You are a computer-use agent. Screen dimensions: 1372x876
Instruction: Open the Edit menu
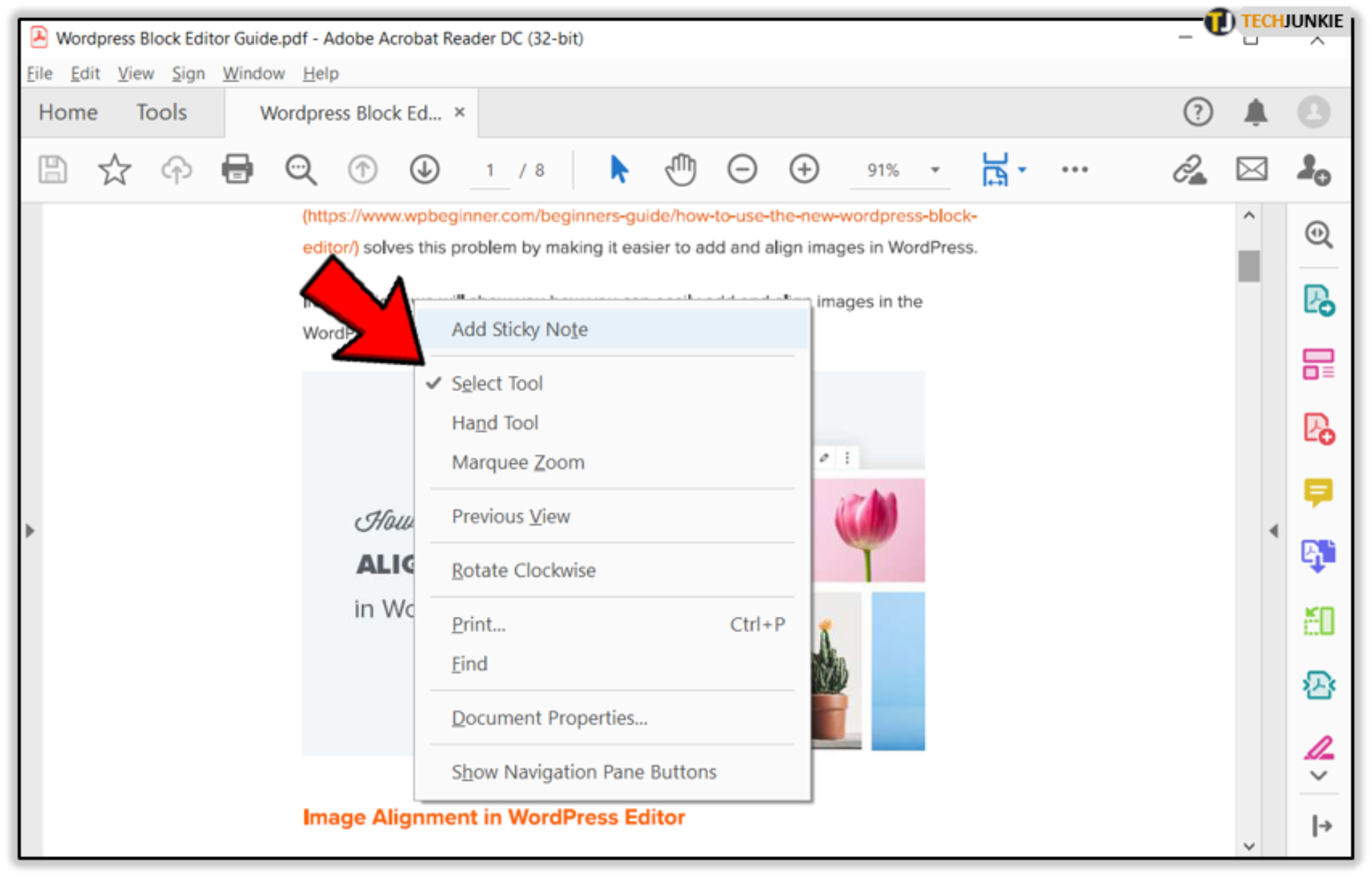pyautogui.click(x=84, y=73)
